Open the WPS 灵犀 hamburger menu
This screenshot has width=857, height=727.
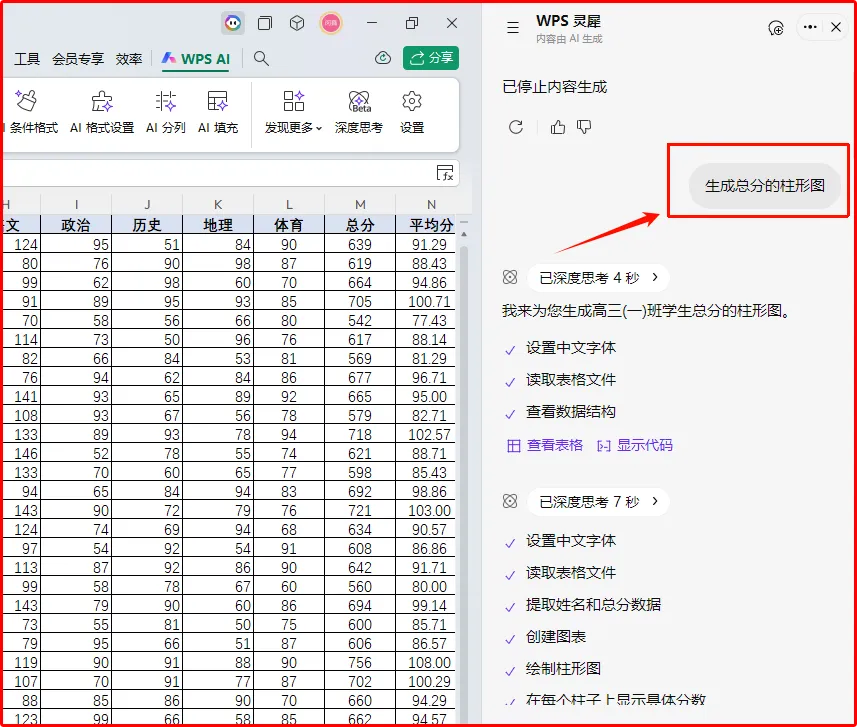click(x=513, y=27)
